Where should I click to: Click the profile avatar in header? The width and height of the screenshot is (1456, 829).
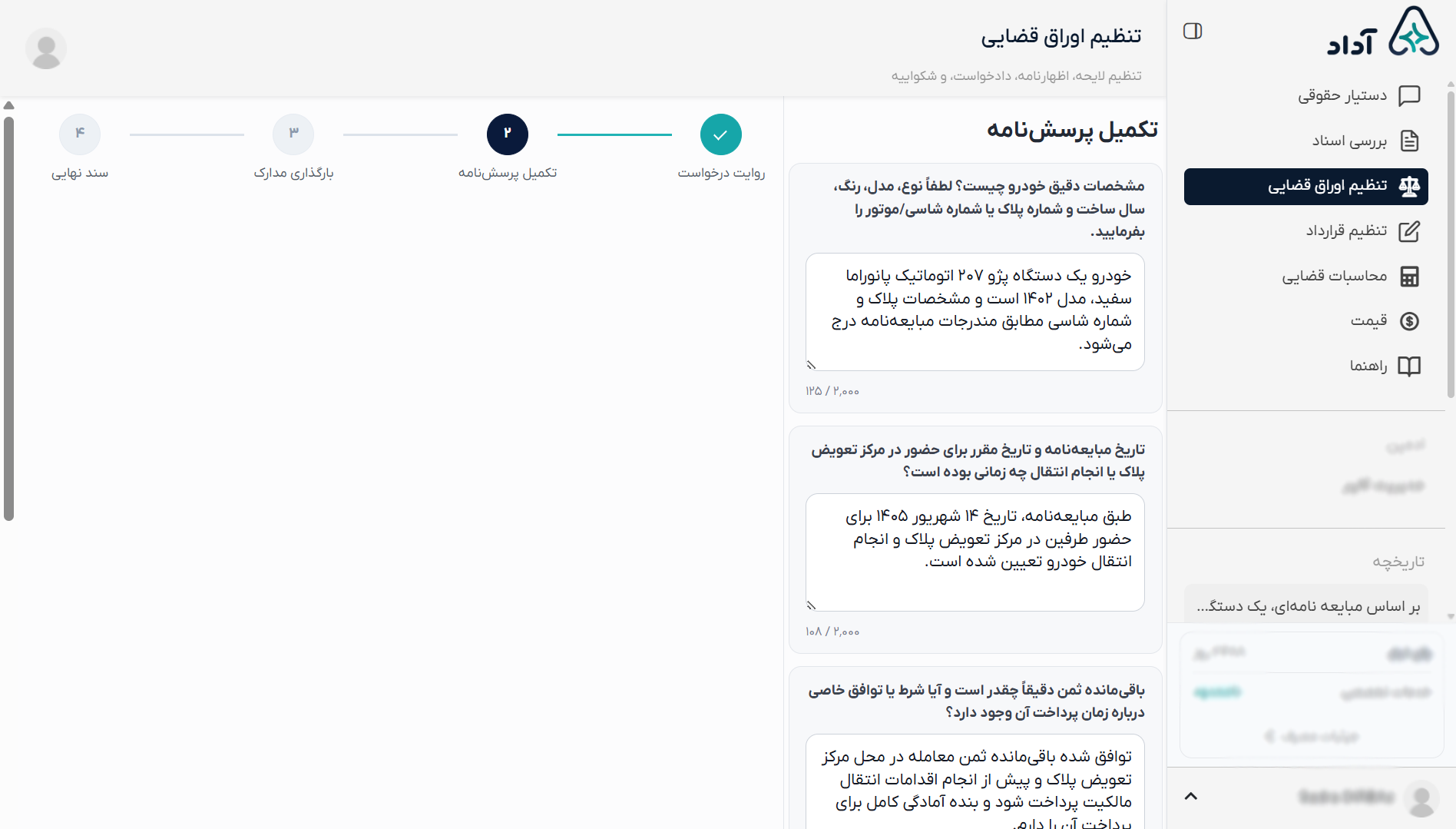coord(46,48)
